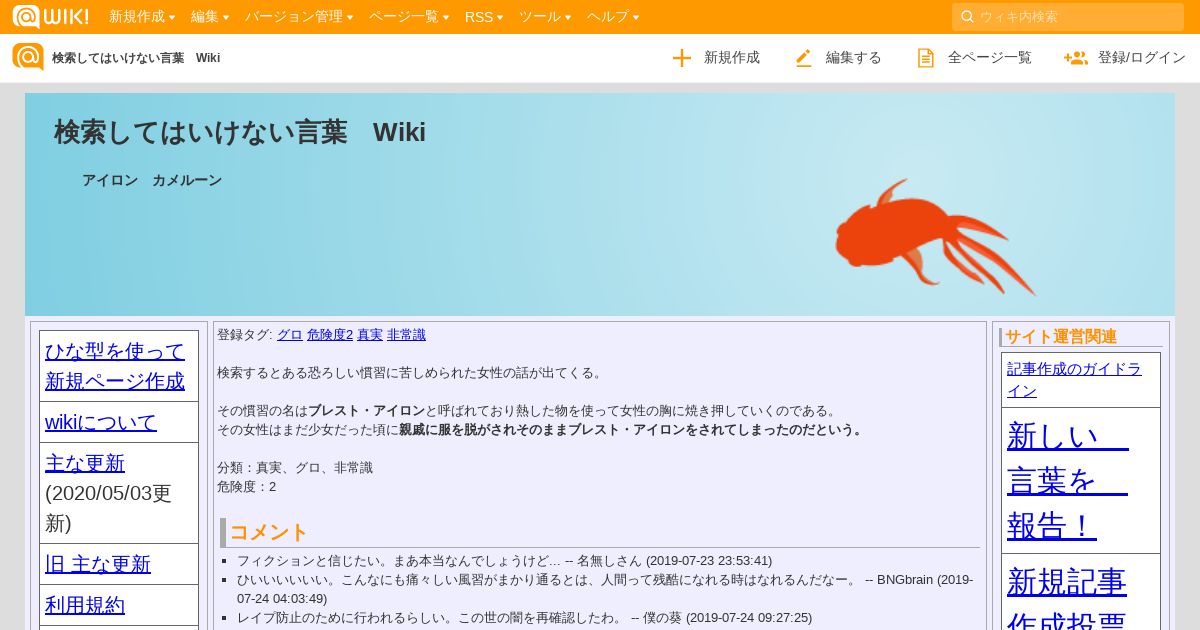Click the サイト運営関連 heading

tap(1061, 337)
